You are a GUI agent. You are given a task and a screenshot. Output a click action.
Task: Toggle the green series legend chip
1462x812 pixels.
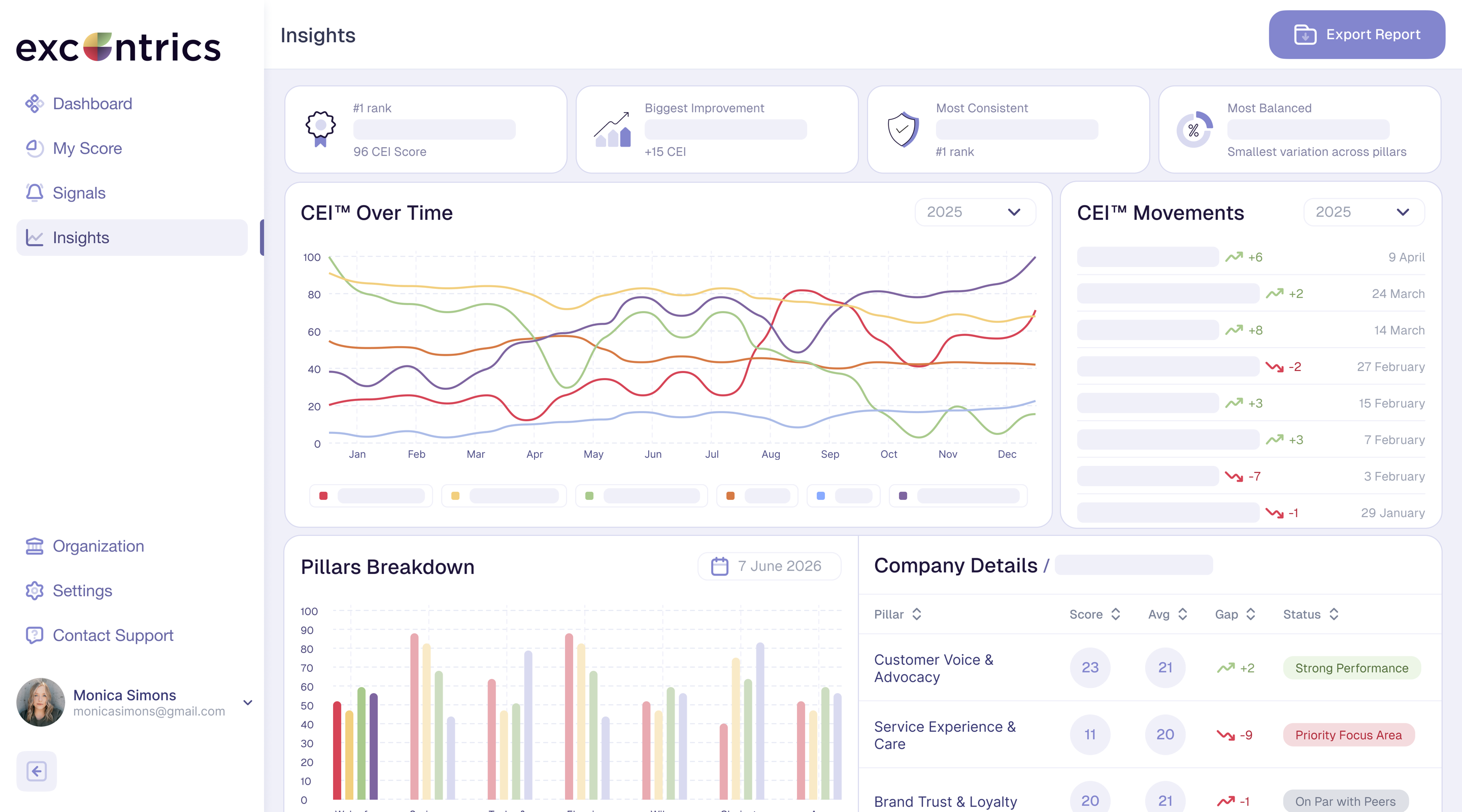(641, 496)
